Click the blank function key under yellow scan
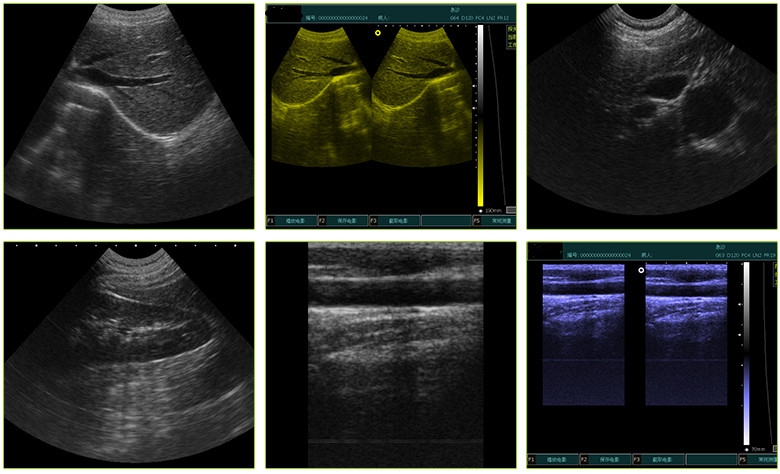The height and width of the screenshot is (474, 780). pyautogui.click(x=446, y=220)
